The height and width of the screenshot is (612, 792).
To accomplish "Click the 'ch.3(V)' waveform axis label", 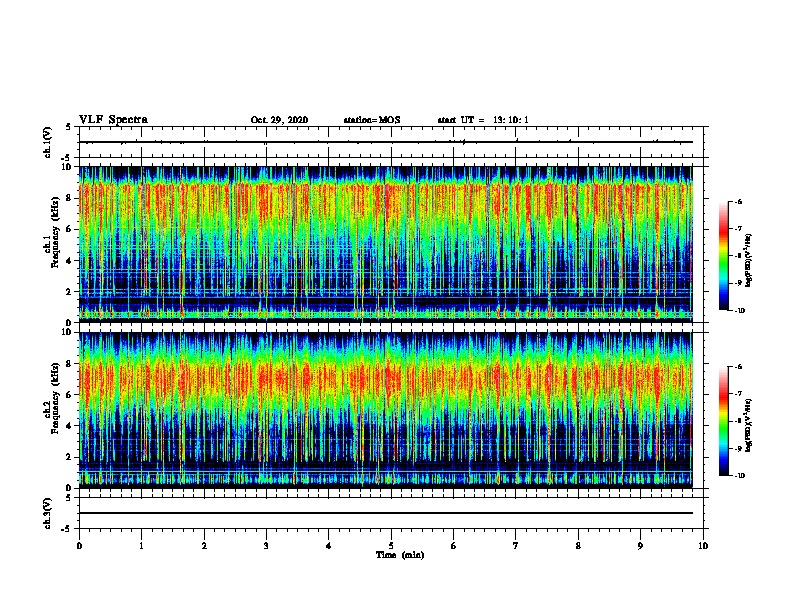I will [x=48, y=513].
